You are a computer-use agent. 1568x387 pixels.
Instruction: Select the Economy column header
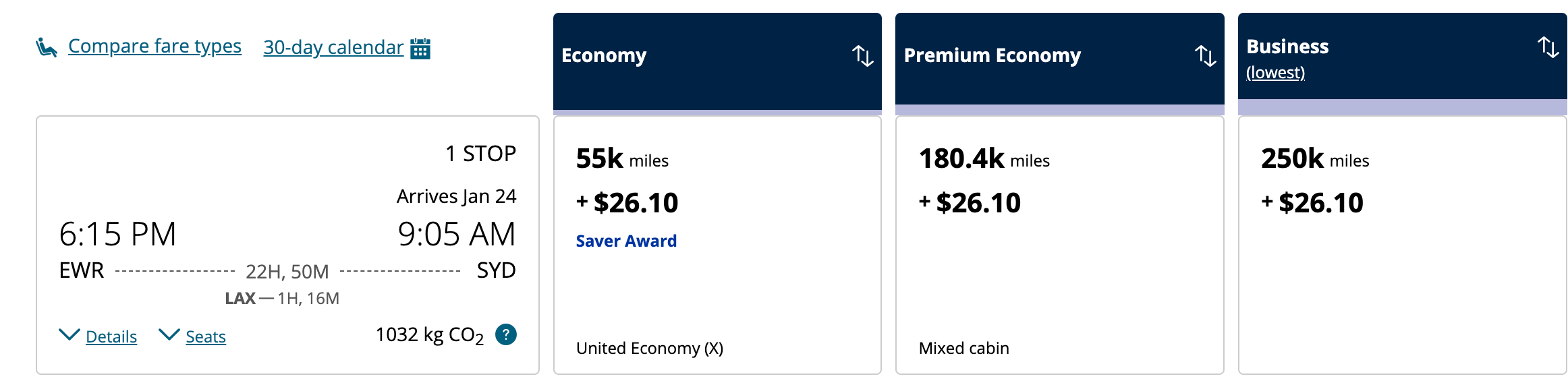click(x=604, y=55)
